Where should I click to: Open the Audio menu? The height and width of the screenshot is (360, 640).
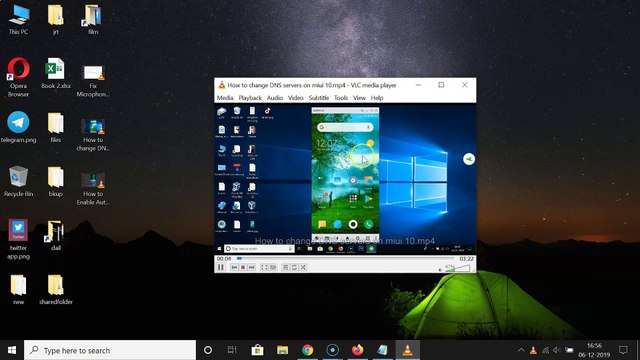(275, 98)
